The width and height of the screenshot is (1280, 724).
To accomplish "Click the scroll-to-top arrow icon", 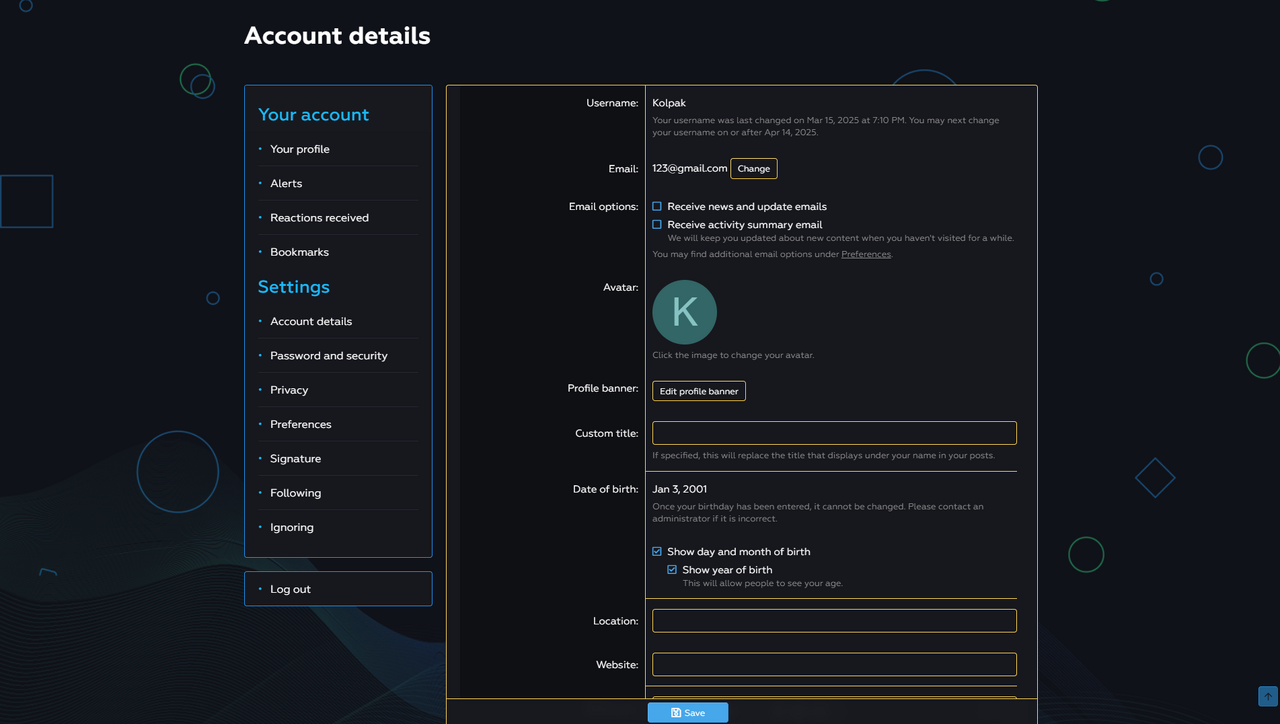I will tap(1268, 696).
